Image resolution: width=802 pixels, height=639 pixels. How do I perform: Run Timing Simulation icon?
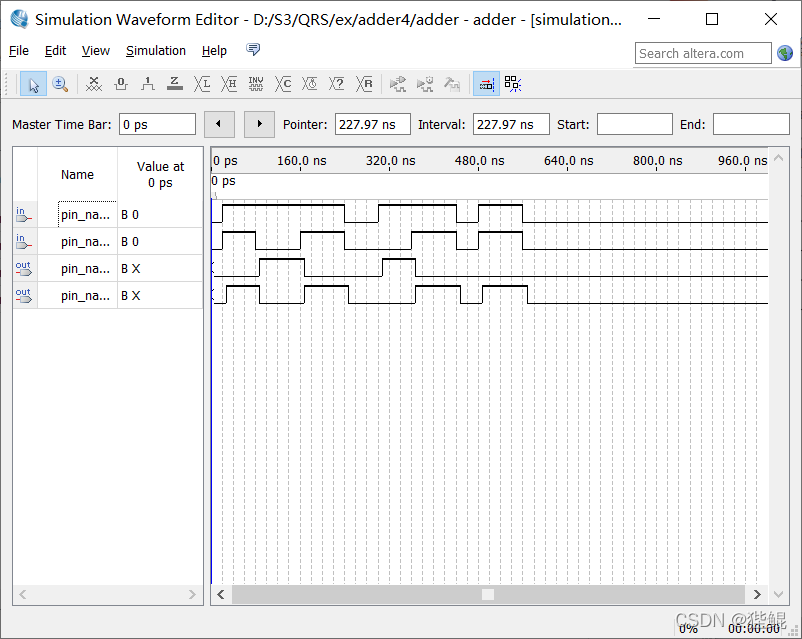(425, 84)
